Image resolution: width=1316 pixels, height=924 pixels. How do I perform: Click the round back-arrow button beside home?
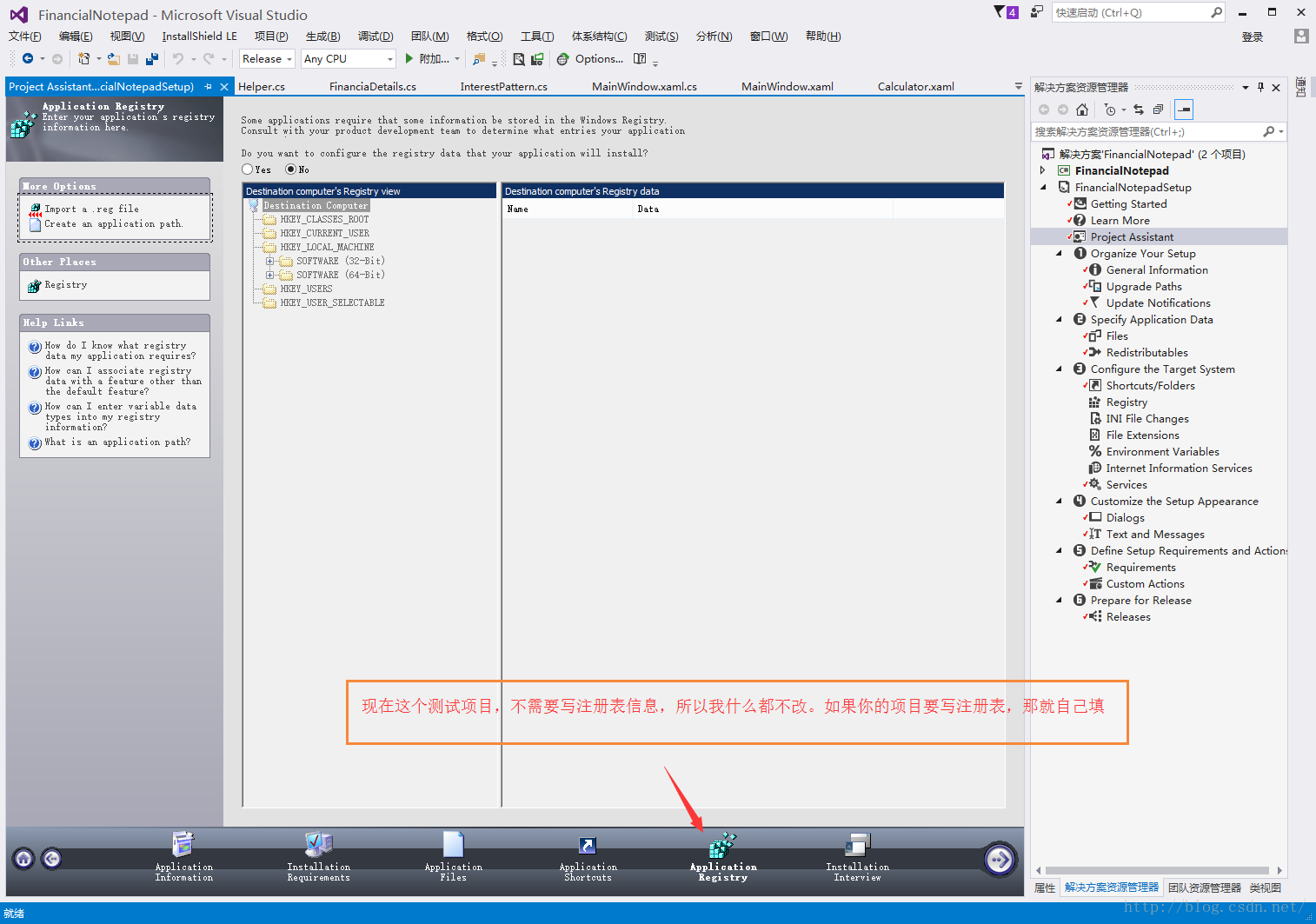click(52, 859)
